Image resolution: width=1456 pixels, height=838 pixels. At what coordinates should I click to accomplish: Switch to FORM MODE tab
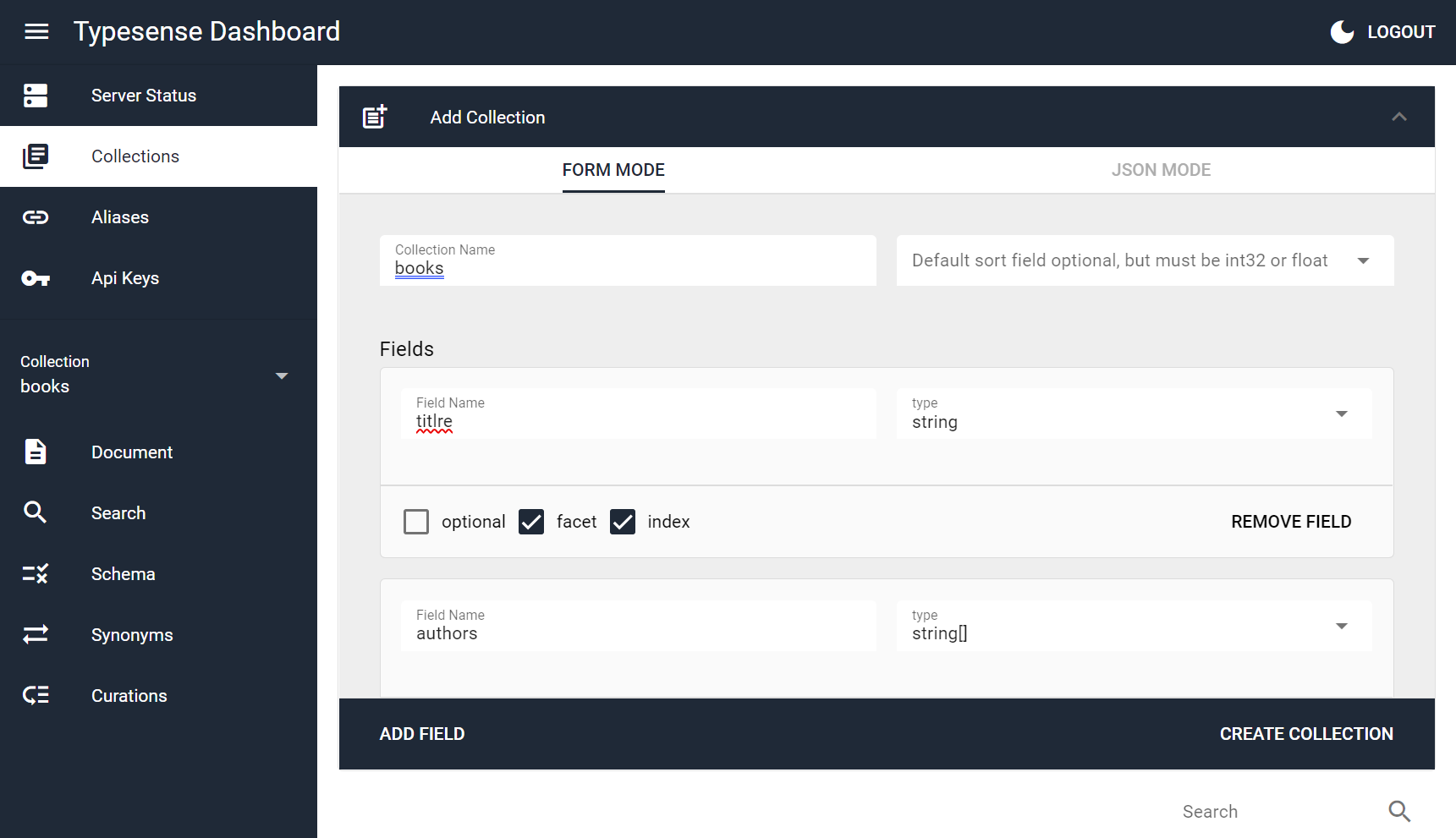pyautogui.click(x=613, y=170)
